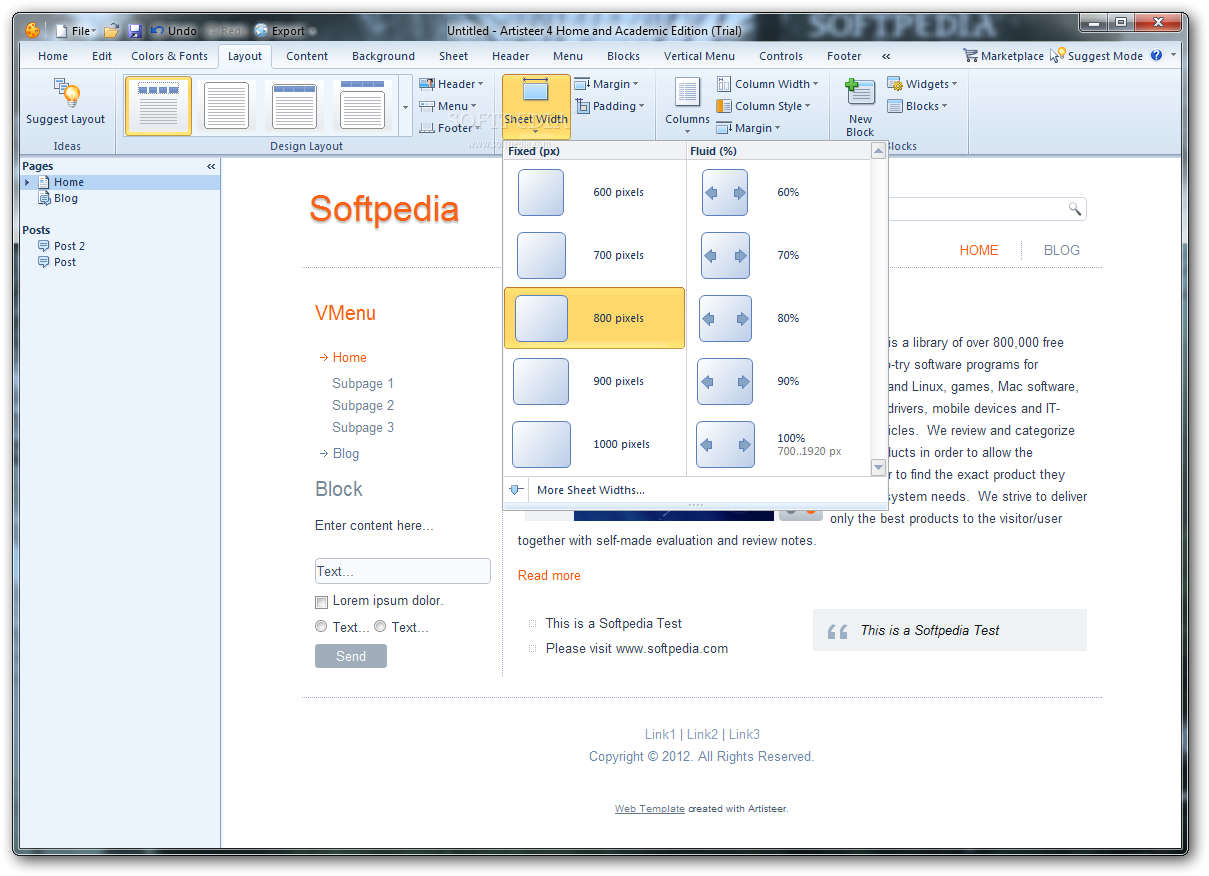Viewport: 1209px width, 876px height.
Task: Open the sheet Margin dropdown
Action: pos(608,84)
